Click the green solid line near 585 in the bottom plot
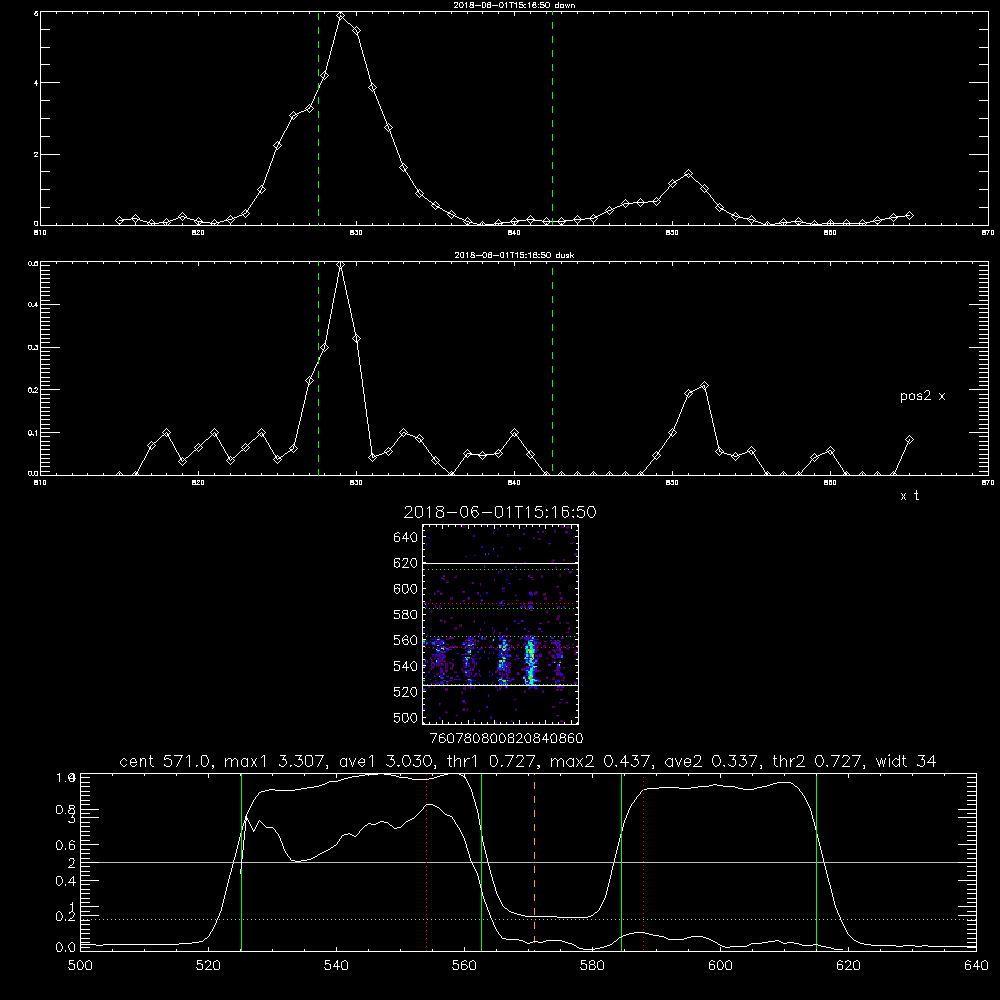The height and width of the screenshot is (1000, 1000). point(621,862)
